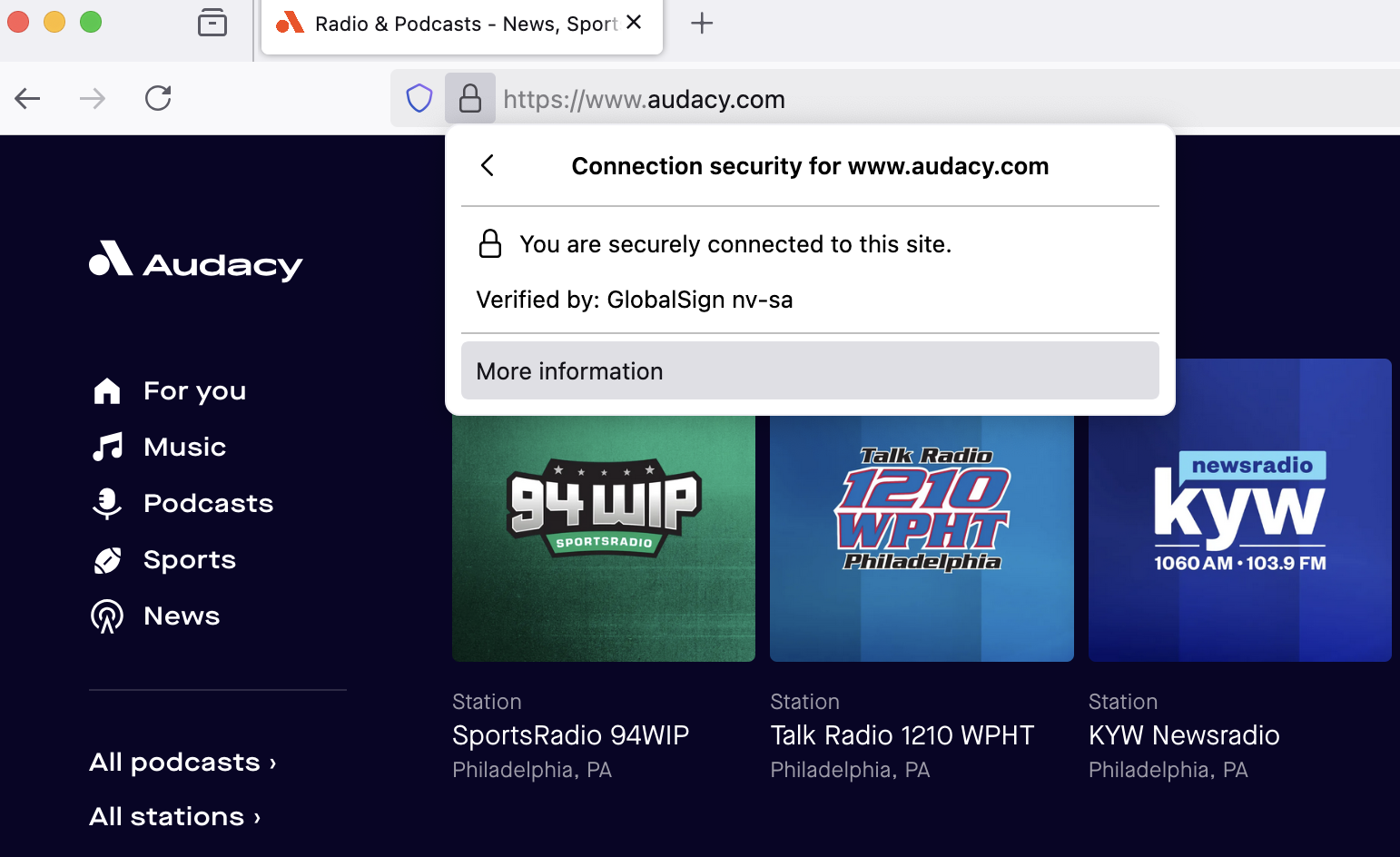Open the tracking protection shield icon
Image resolution: width=1400 pixels, height=857 pixels.
tap(419, 98)
